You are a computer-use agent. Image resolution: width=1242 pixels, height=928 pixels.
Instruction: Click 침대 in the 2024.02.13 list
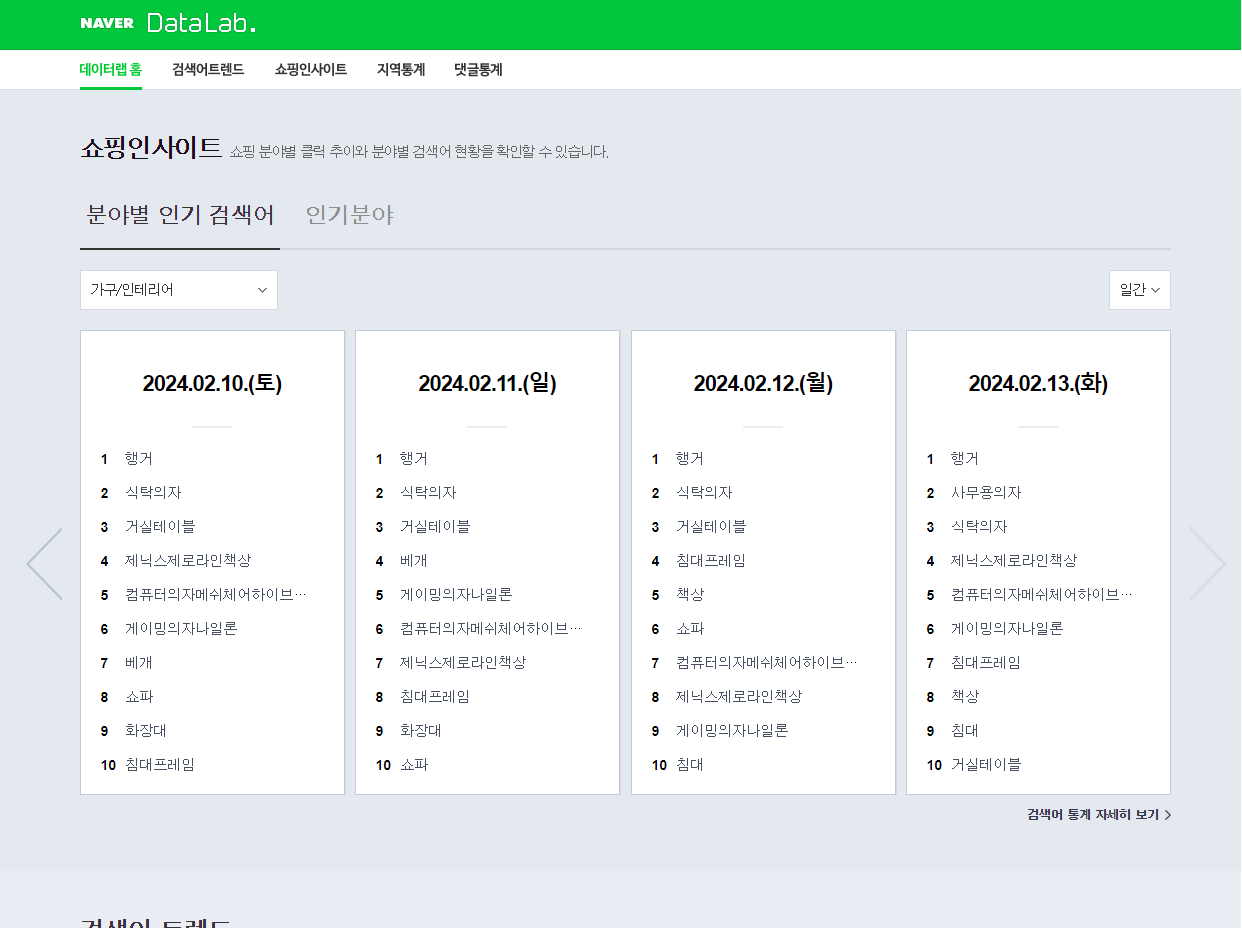(965, 731)
